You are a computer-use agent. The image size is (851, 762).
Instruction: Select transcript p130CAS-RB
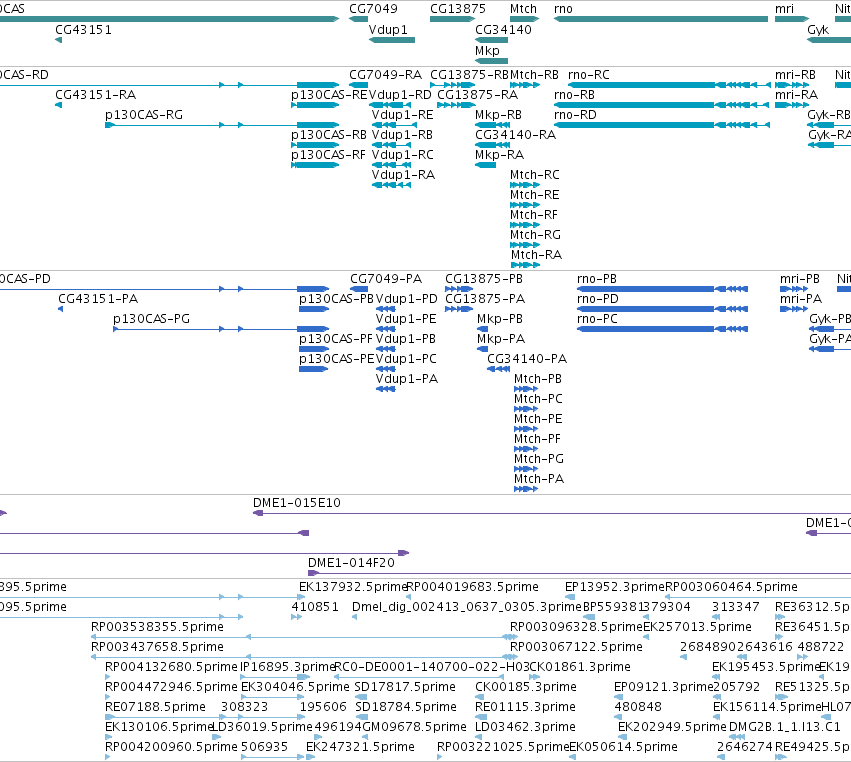coord(315,145)
